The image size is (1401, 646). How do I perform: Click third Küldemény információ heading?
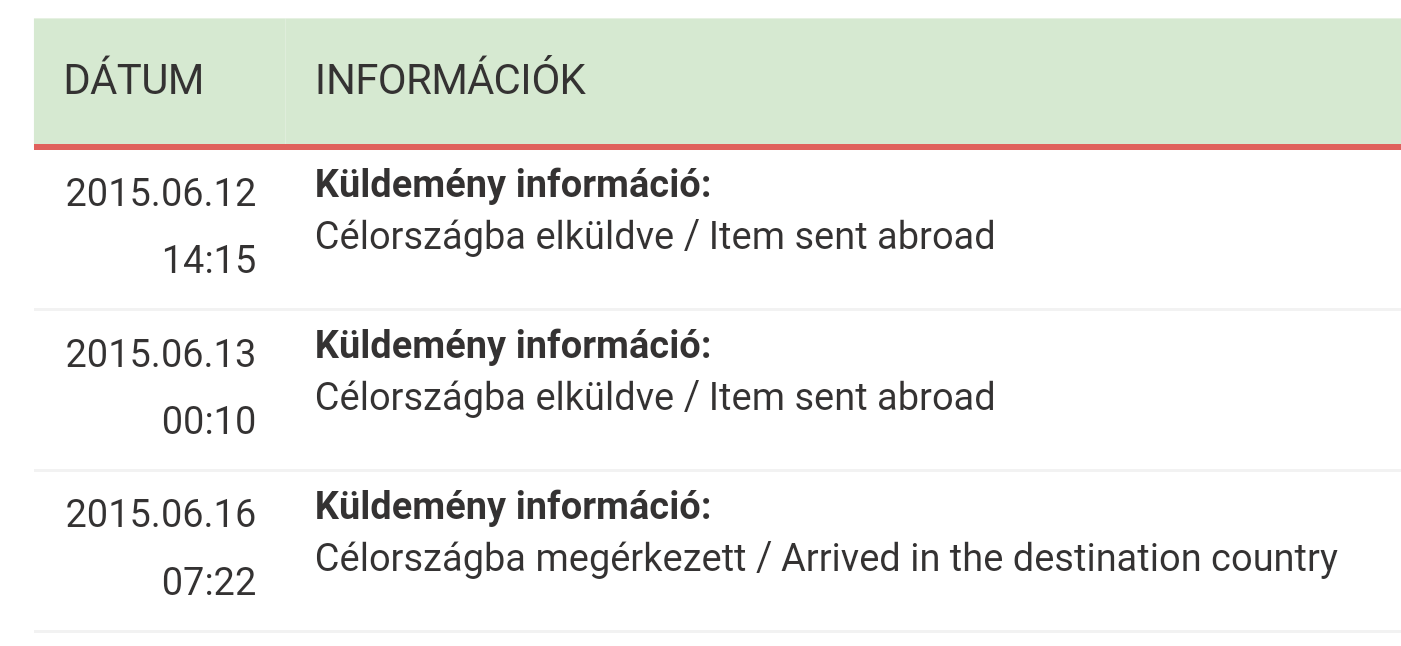513,507
